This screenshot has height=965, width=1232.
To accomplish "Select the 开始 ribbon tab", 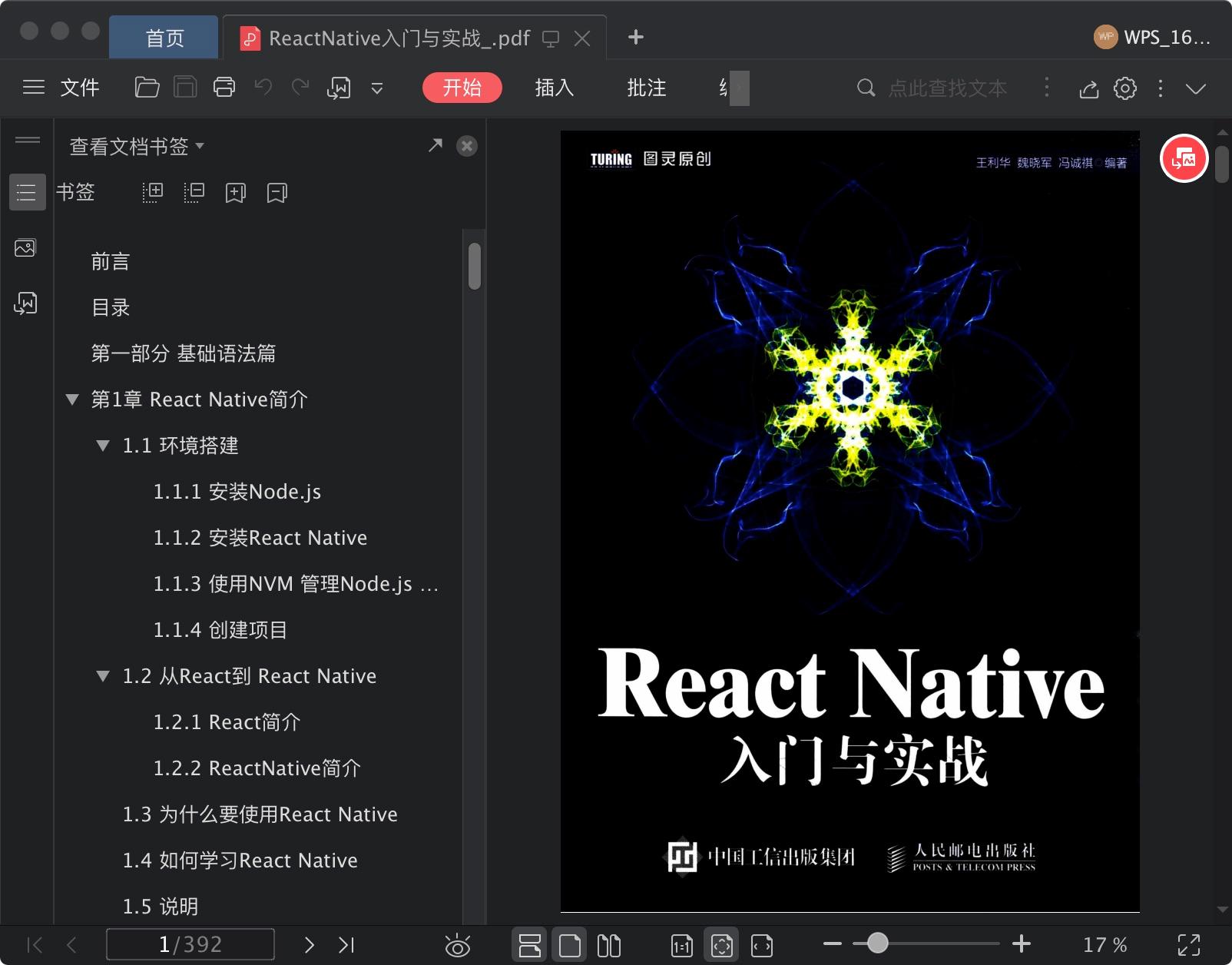I will click(x=462, y=88).
